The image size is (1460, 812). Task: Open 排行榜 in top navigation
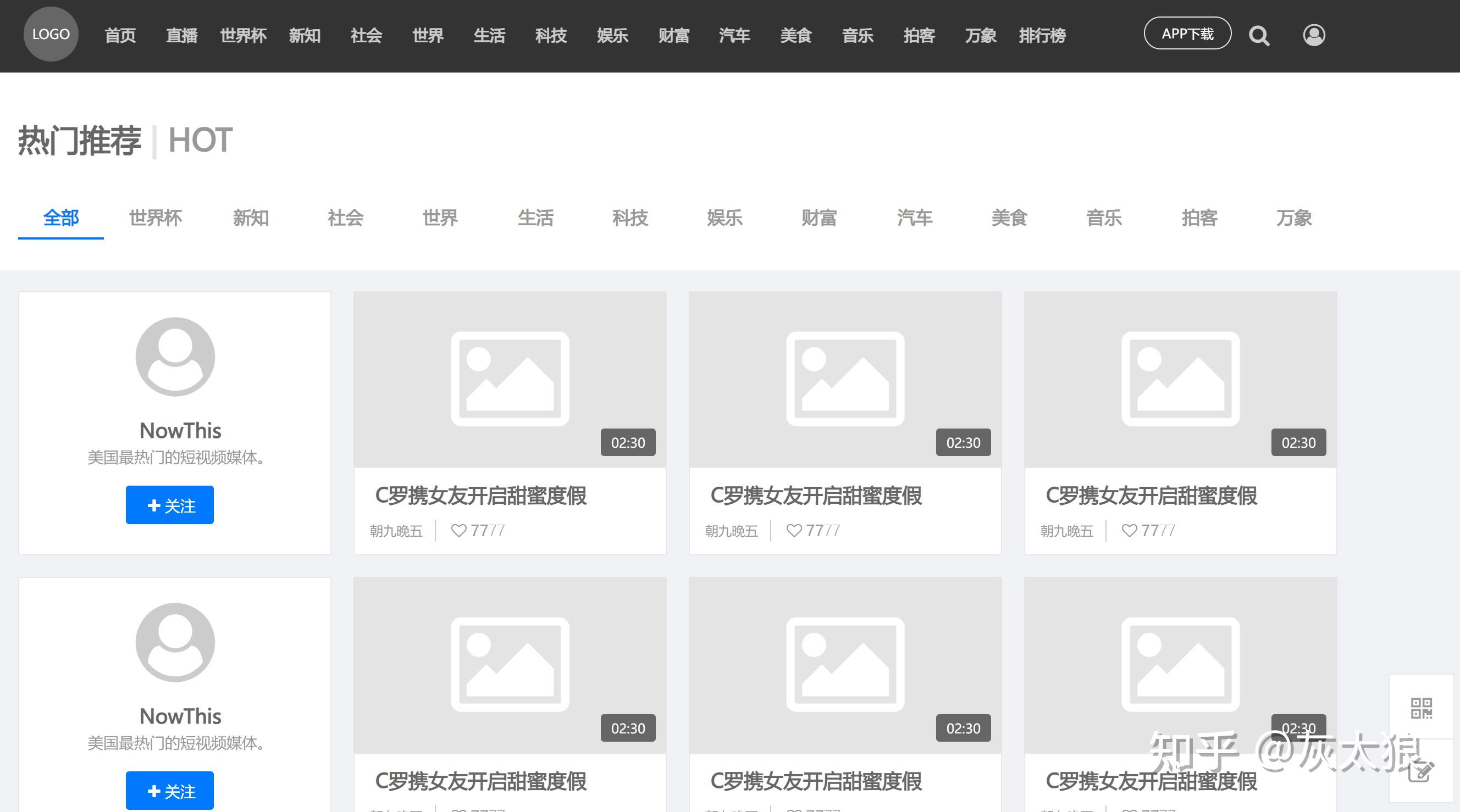1042,36
